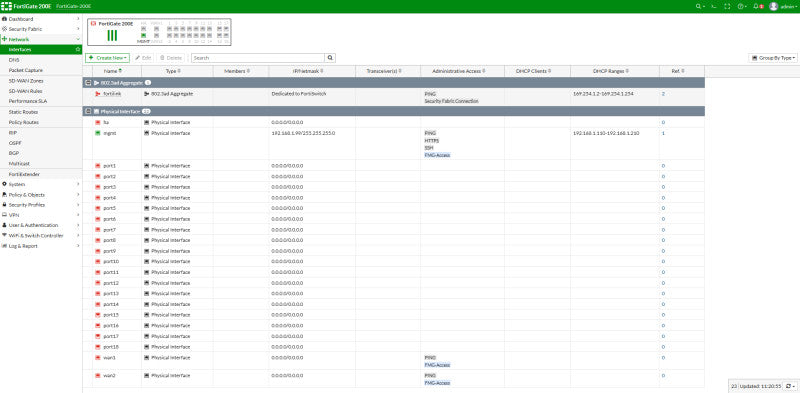This screenshot has width=800, height=393.
Task: Open the mgmt reference count link 1
Action: click(x=663, y=133)
